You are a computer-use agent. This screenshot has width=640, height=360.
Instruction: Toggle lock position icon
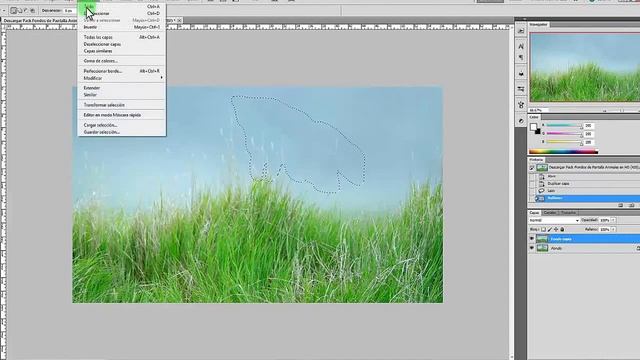pyautogui.click(x=556, y=229)
